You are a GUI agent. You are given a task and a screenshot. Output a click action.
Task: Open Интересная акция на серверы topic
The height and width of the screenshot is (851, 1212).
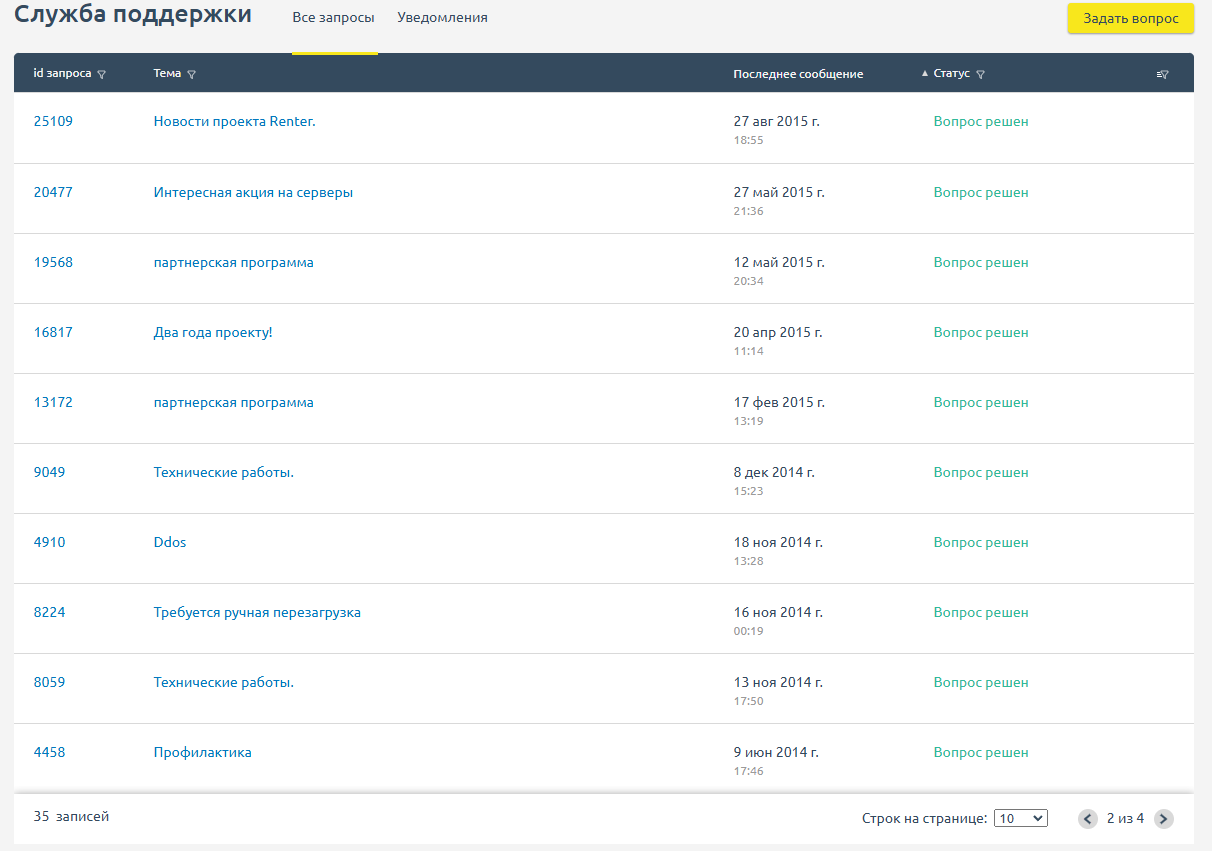[253, 192]
